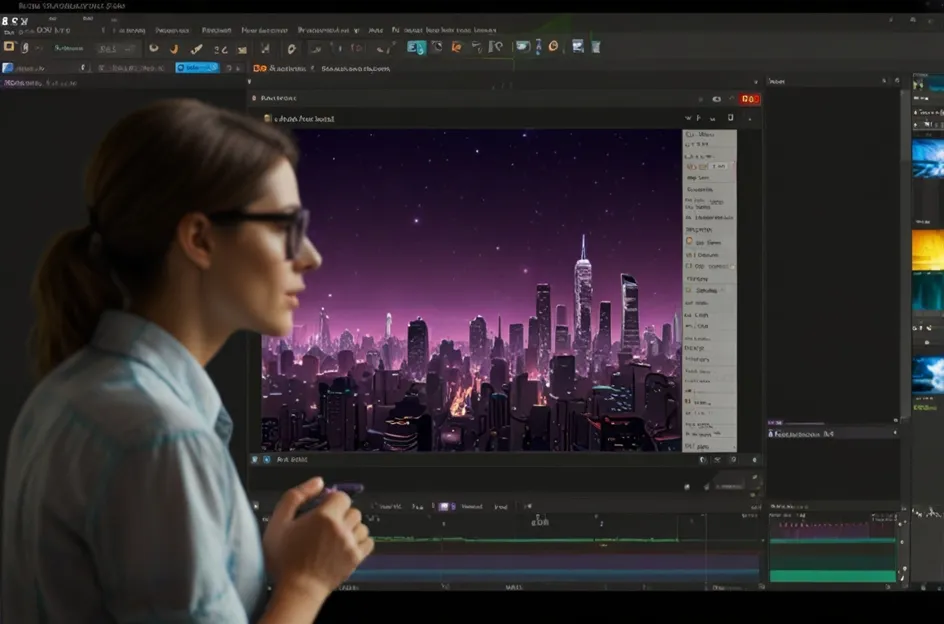The image size is (944, 624).
Task: Click the red-orange round icon in top toolbar
Action: tap(456, 47)
